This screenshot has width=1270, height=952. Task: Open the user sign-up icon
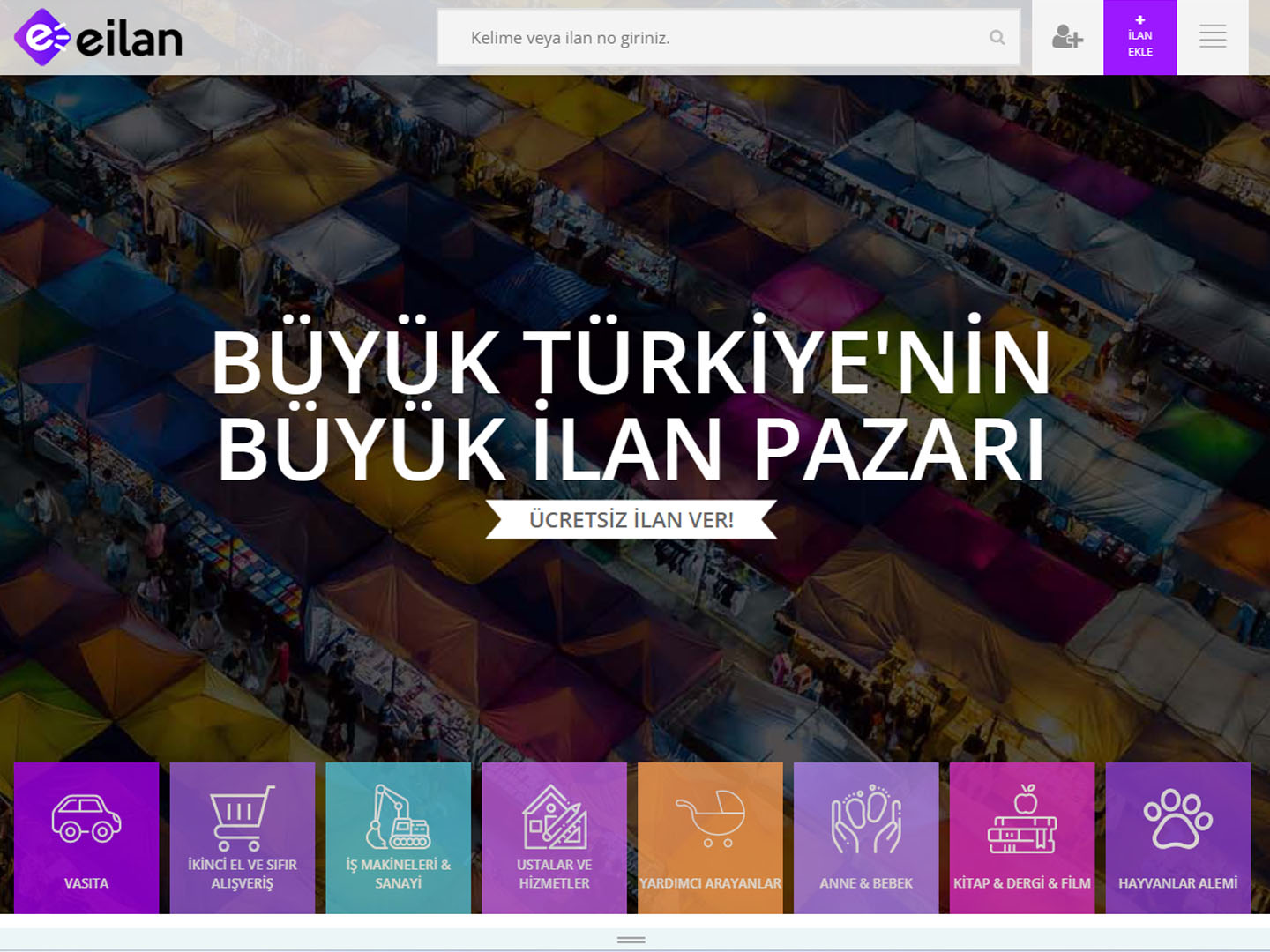pyautogui.click(x=1067, y=38)
